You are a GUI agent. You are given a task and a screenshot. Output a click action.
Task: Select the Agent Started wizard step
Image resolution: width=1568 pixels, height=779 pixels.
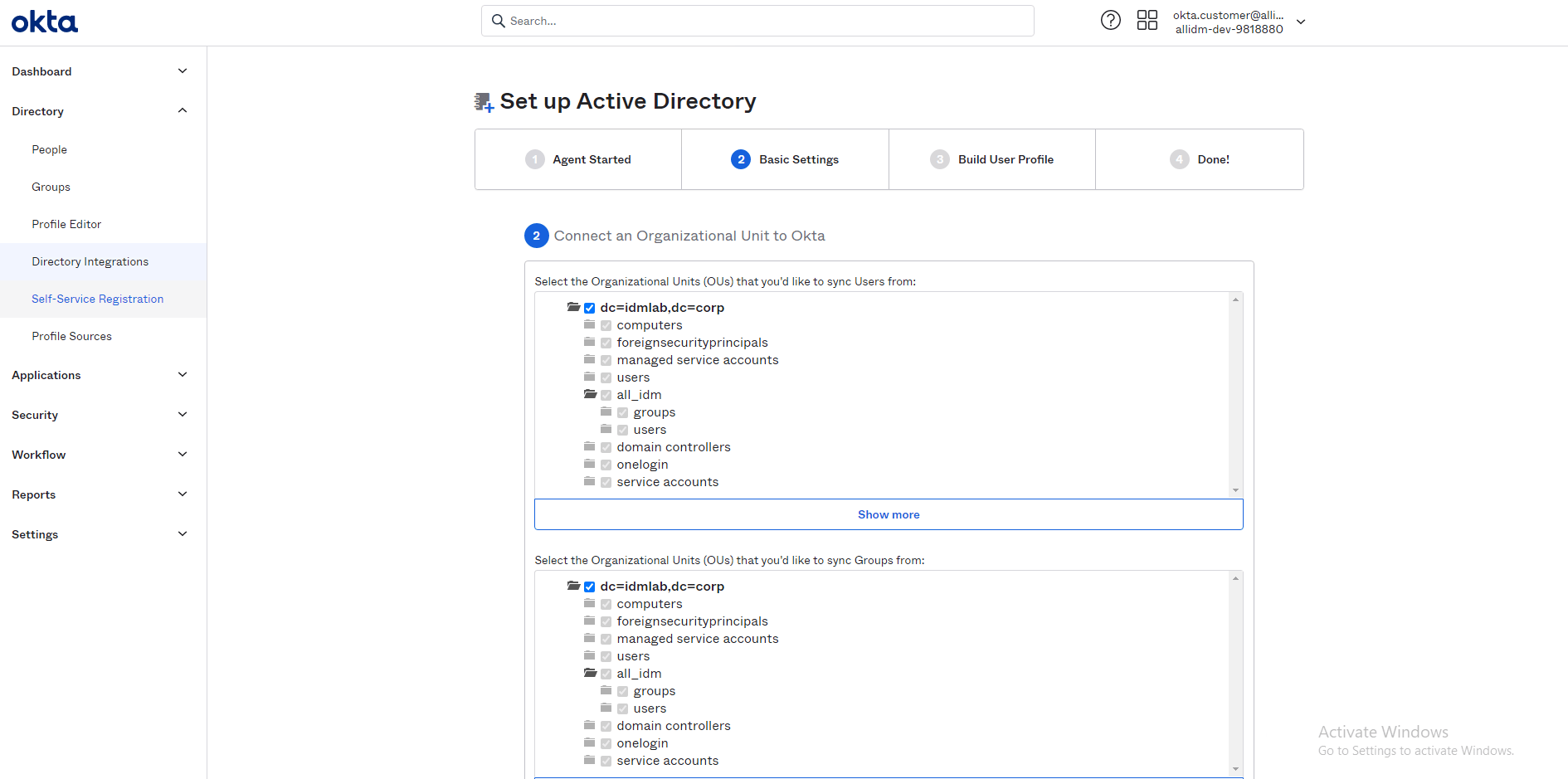578,159
